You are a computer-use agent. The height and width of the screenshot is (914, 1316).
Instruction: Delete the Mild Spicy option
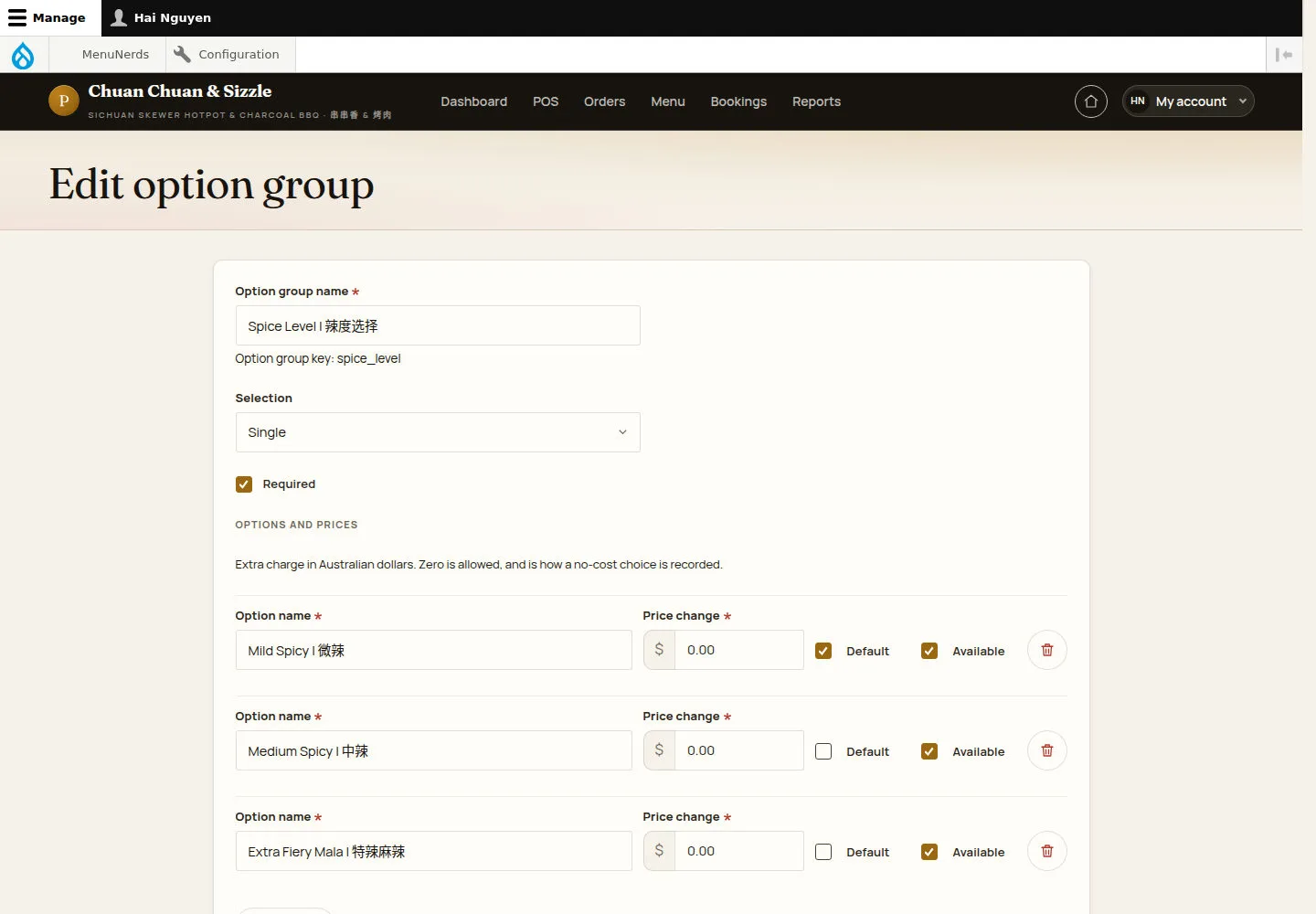[1047, 650]
